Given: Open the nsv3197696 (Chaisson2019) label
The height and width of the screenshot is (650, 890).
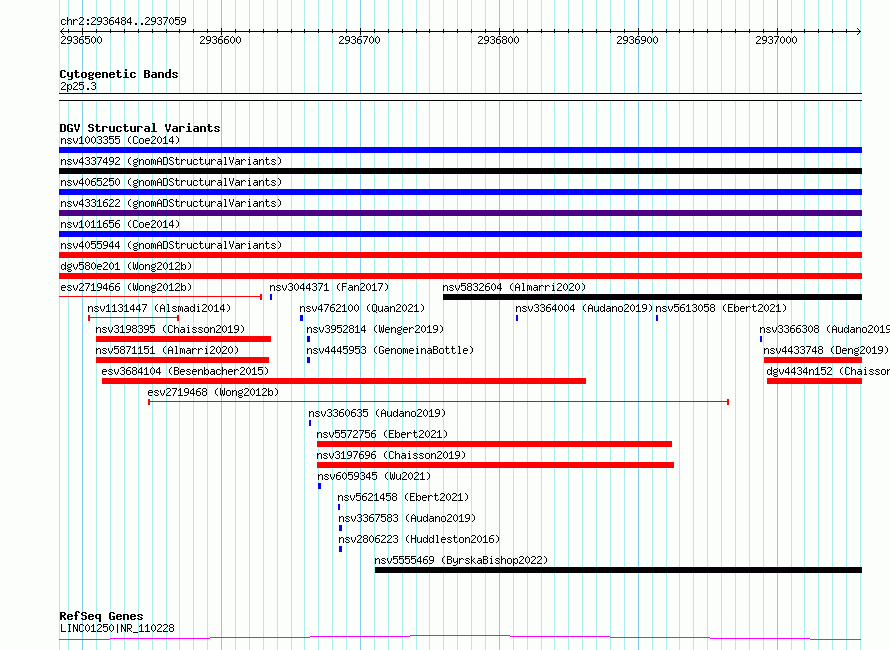Looking at the screenshot, I should coord(391,455).
